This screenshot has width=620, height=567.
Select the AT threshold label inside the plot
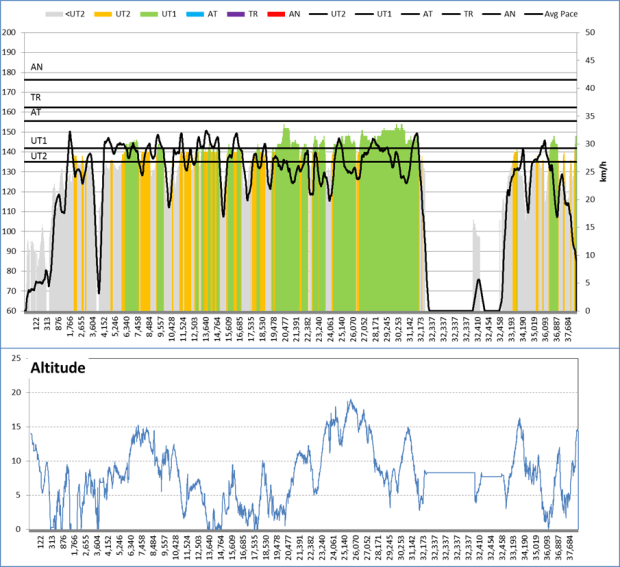tap(36, 112)
